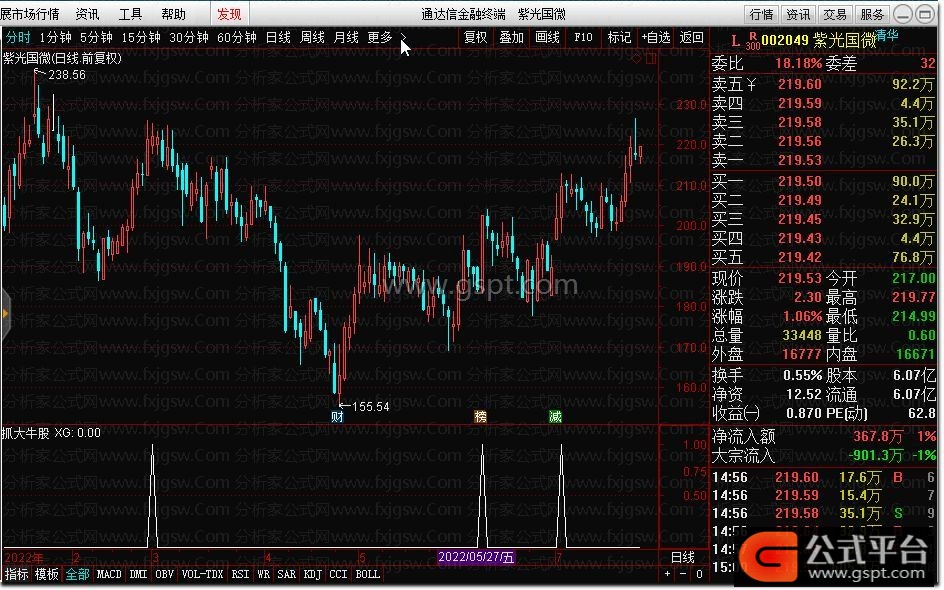
Task: Click the 财 event marker below the chart
Action: click(x=337, y=417)
